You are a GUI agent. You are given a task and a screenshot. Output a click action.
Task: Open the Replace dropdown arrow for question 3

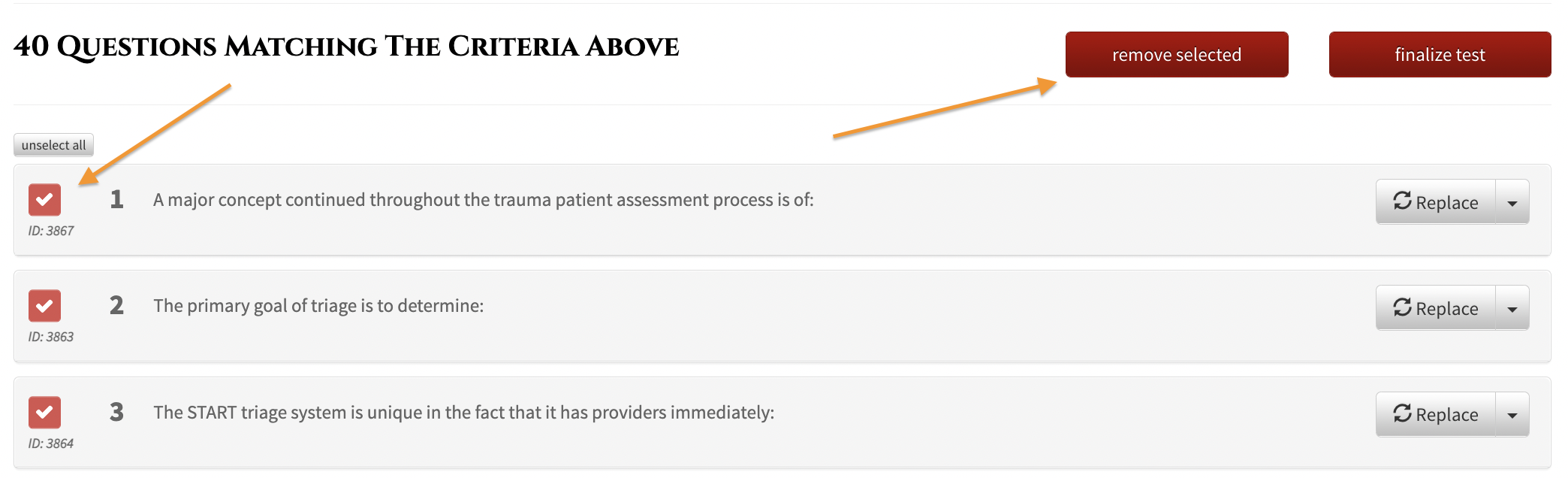tap(1512, 414)
